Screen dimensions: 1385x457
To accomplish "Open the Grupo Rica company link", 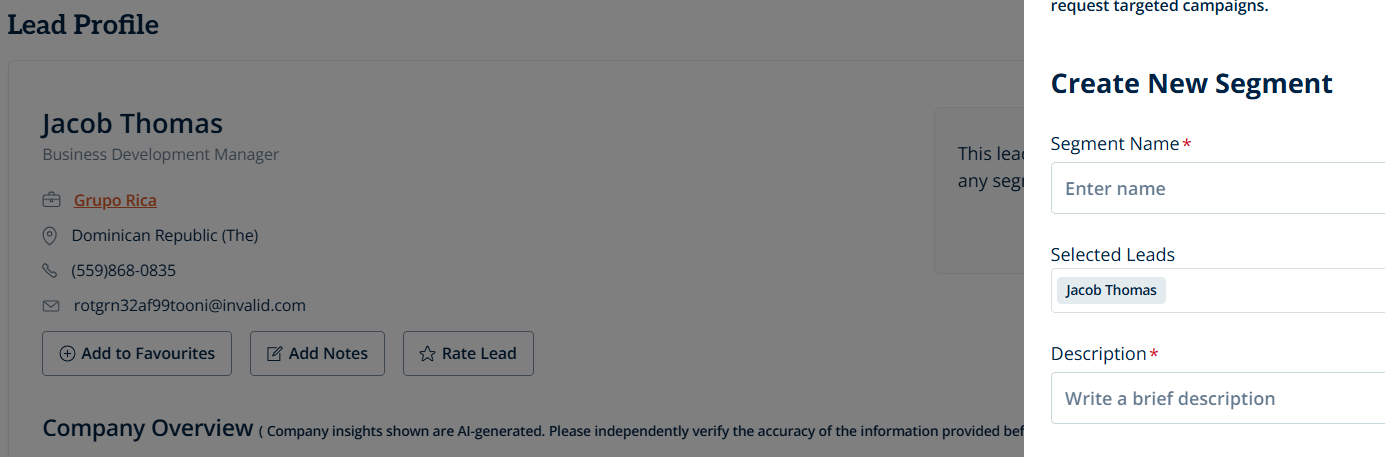I will 115,200.
